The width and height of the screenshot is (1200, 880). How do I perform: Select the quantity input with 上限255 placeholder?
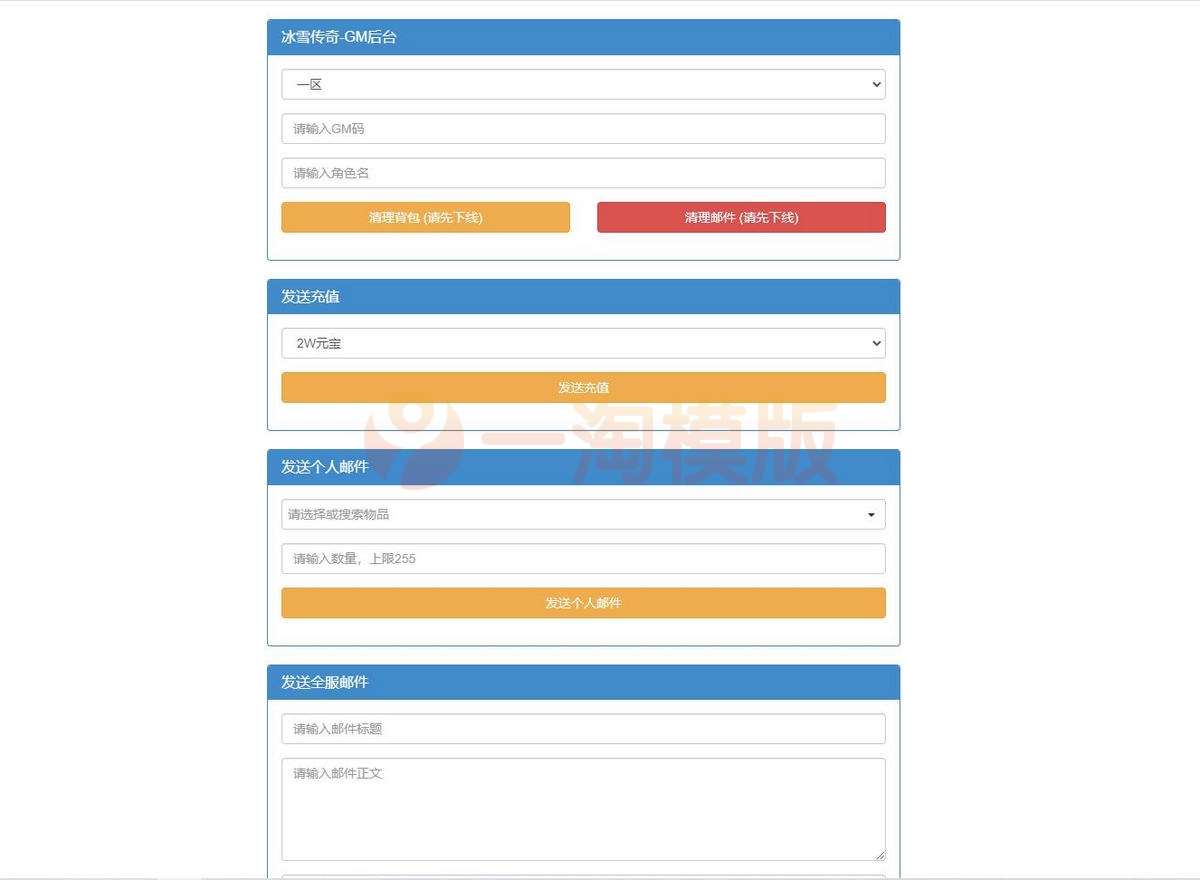coord(583,558)
